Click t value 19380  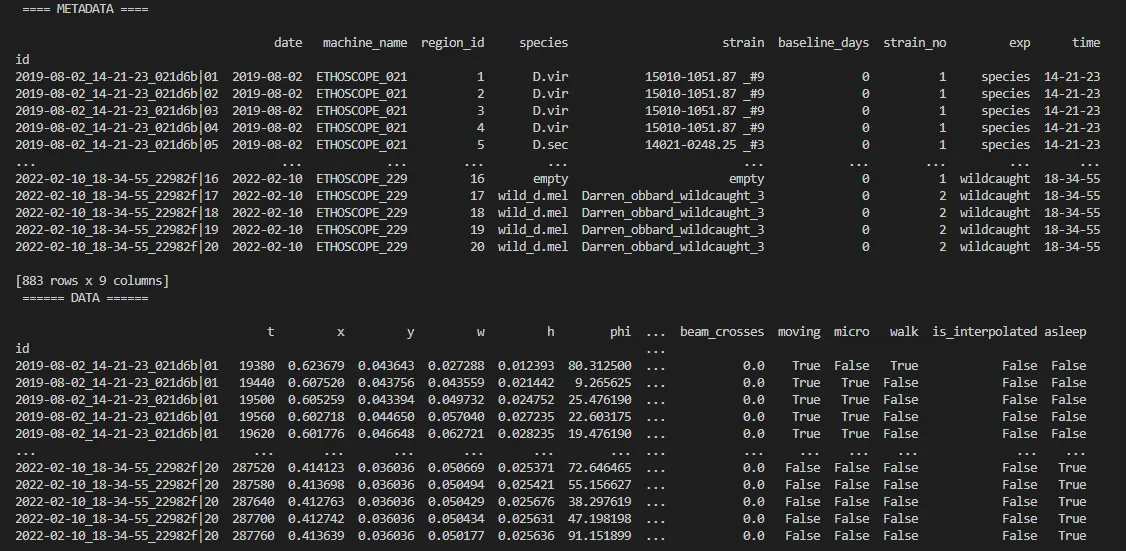point(256,365)
